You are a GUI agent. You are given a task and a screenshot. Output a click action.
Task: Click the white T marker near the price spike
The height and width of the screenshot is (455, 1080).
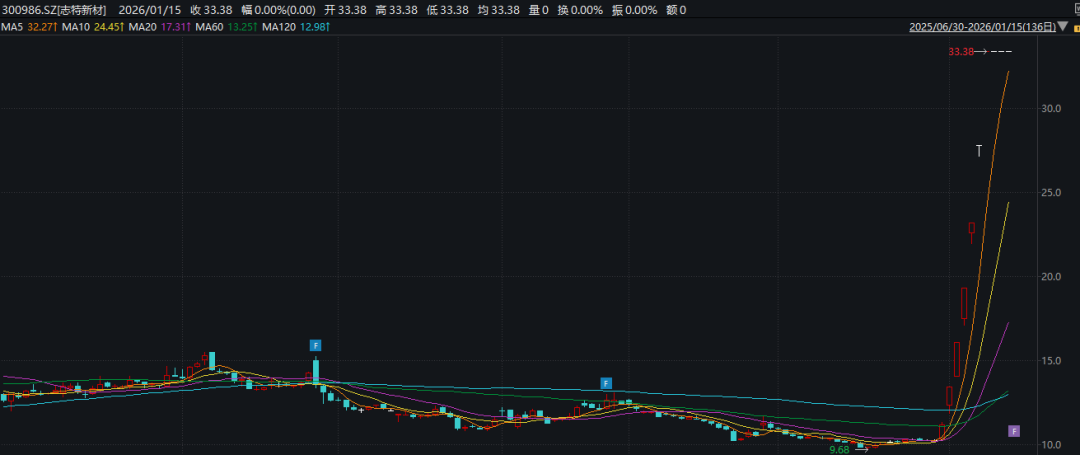point(979,151)
